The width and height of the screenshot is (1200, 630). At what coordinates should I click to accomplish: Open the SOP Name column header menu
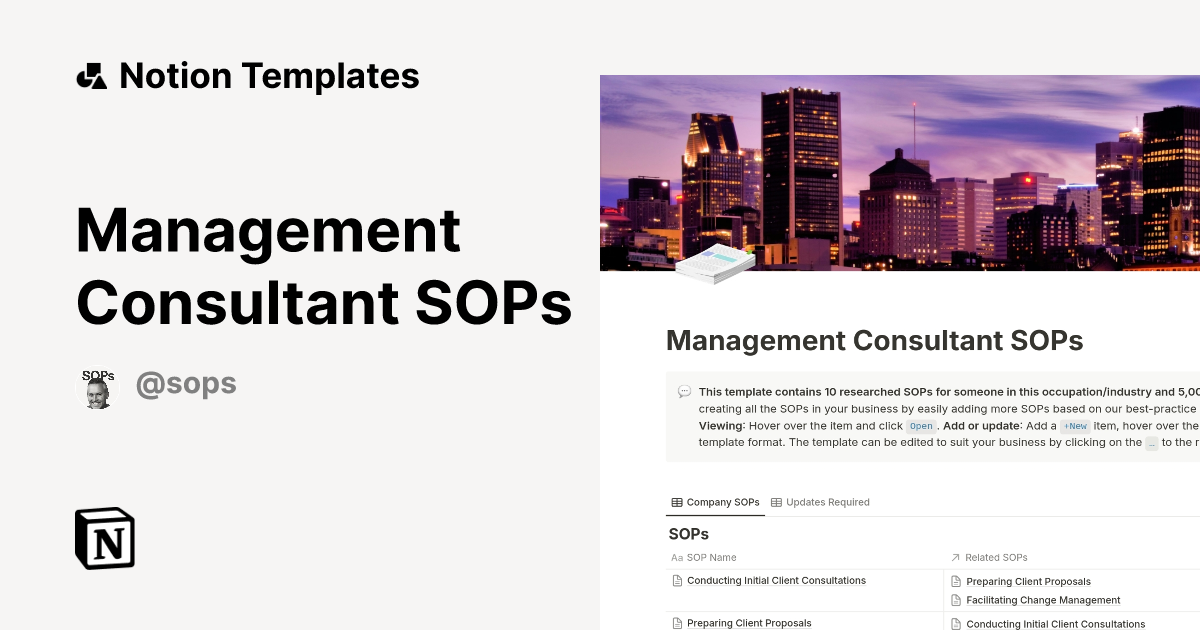712,557
